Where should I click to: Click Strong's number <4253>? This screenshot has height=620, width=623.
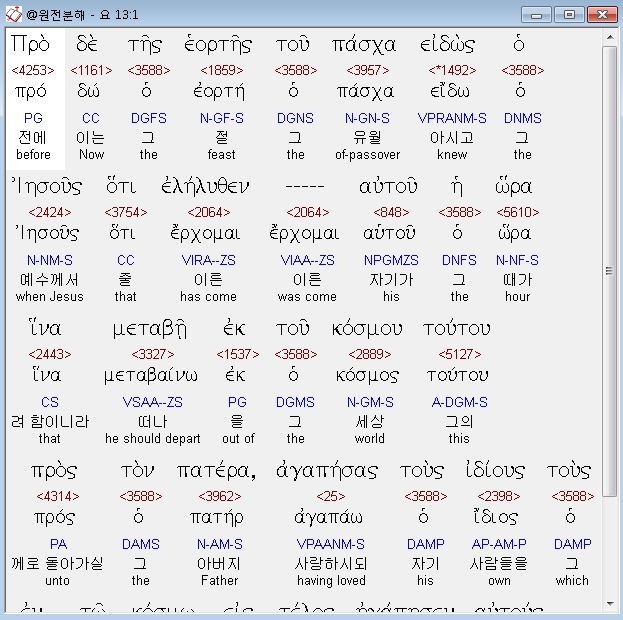coord(33,70)
